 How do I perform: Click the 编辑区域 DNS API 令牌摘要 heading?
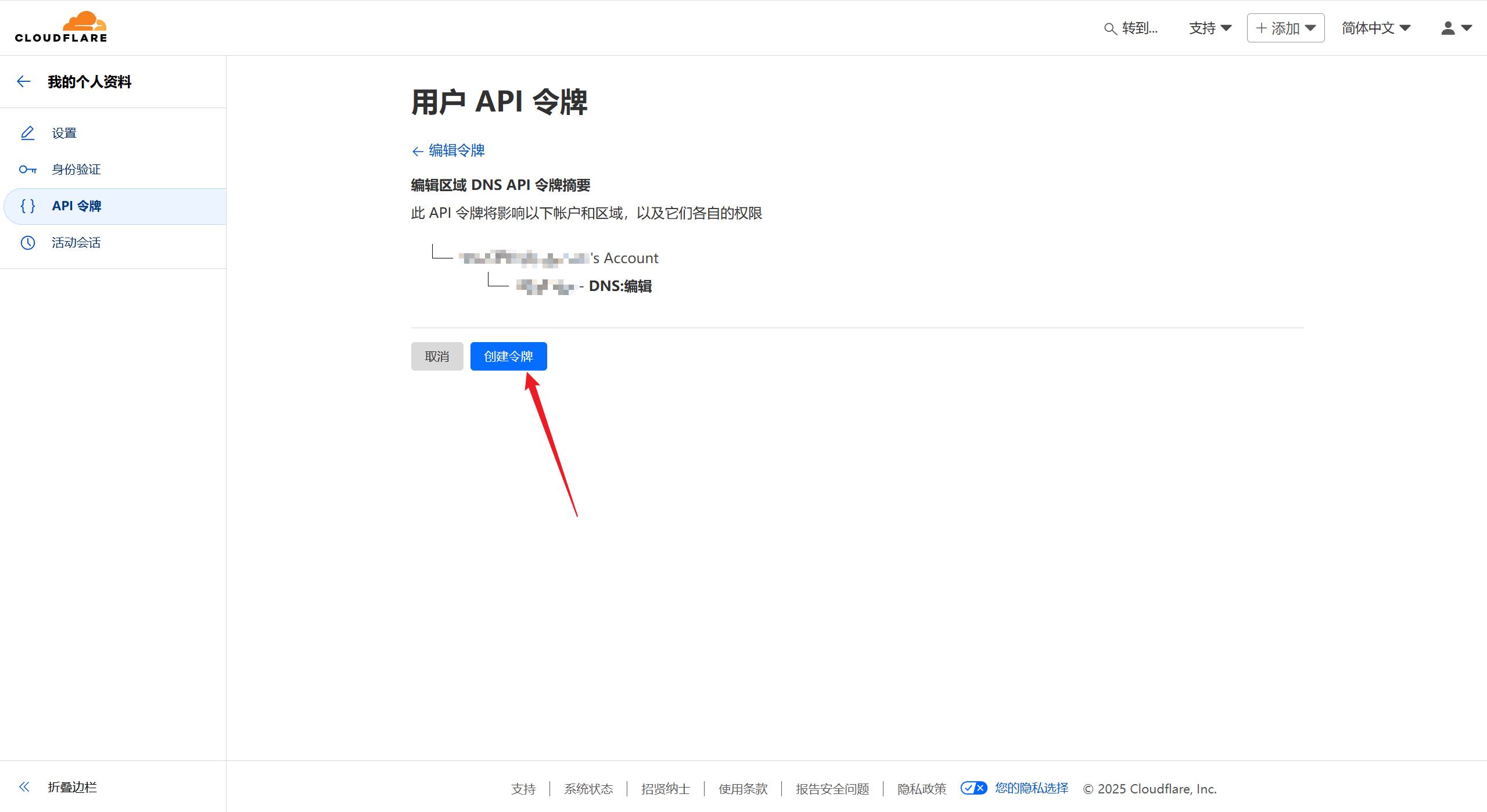[501, 185]
